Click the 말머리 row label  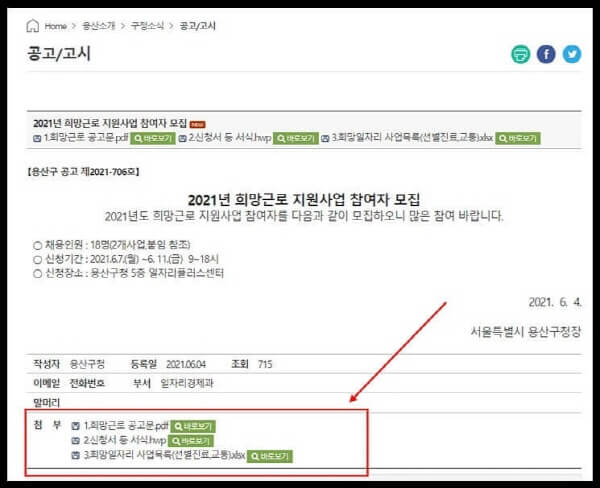click(x=47, y=402)
